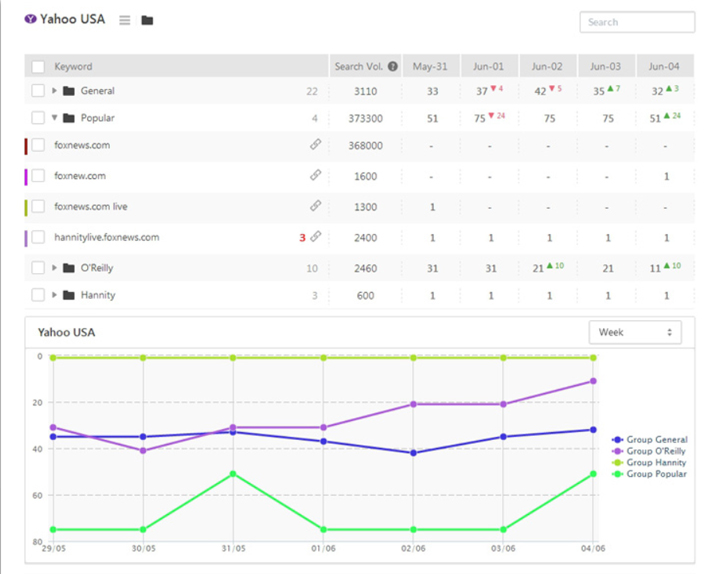The image size is (720, 574).
Task: Click General search volume 3110
Action: pyautogui.click(x=366, y=91)
